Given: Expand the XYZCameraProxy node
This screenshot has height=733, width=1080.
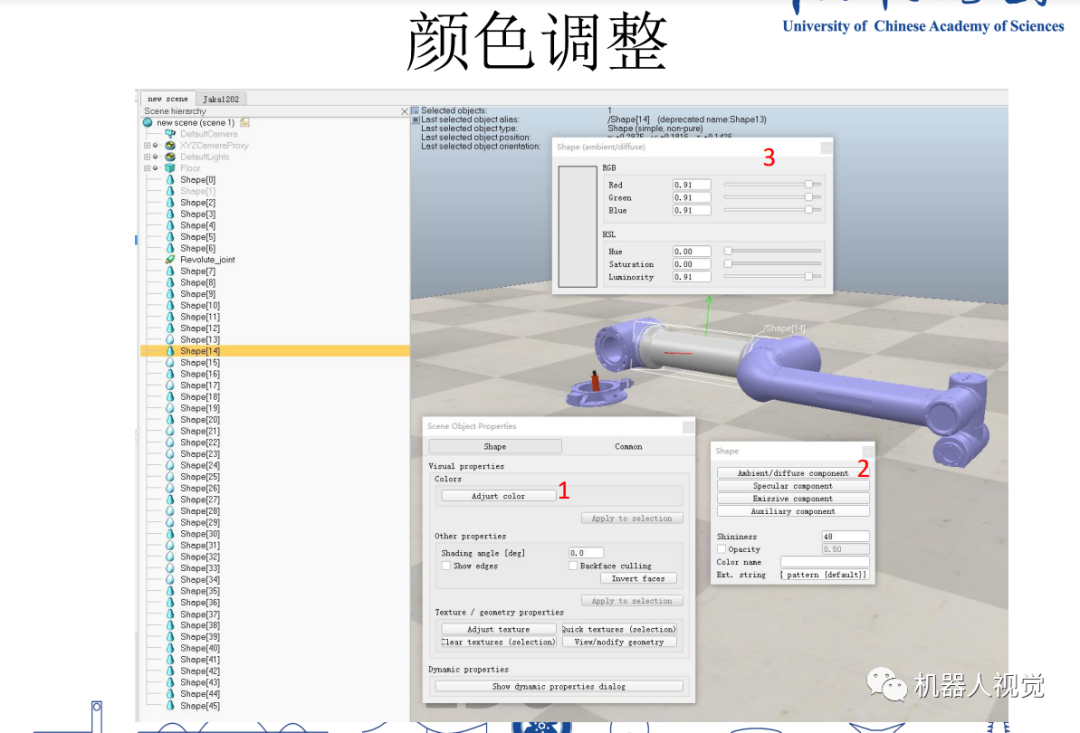Looking at the screenshot, I should pos(147,144).
